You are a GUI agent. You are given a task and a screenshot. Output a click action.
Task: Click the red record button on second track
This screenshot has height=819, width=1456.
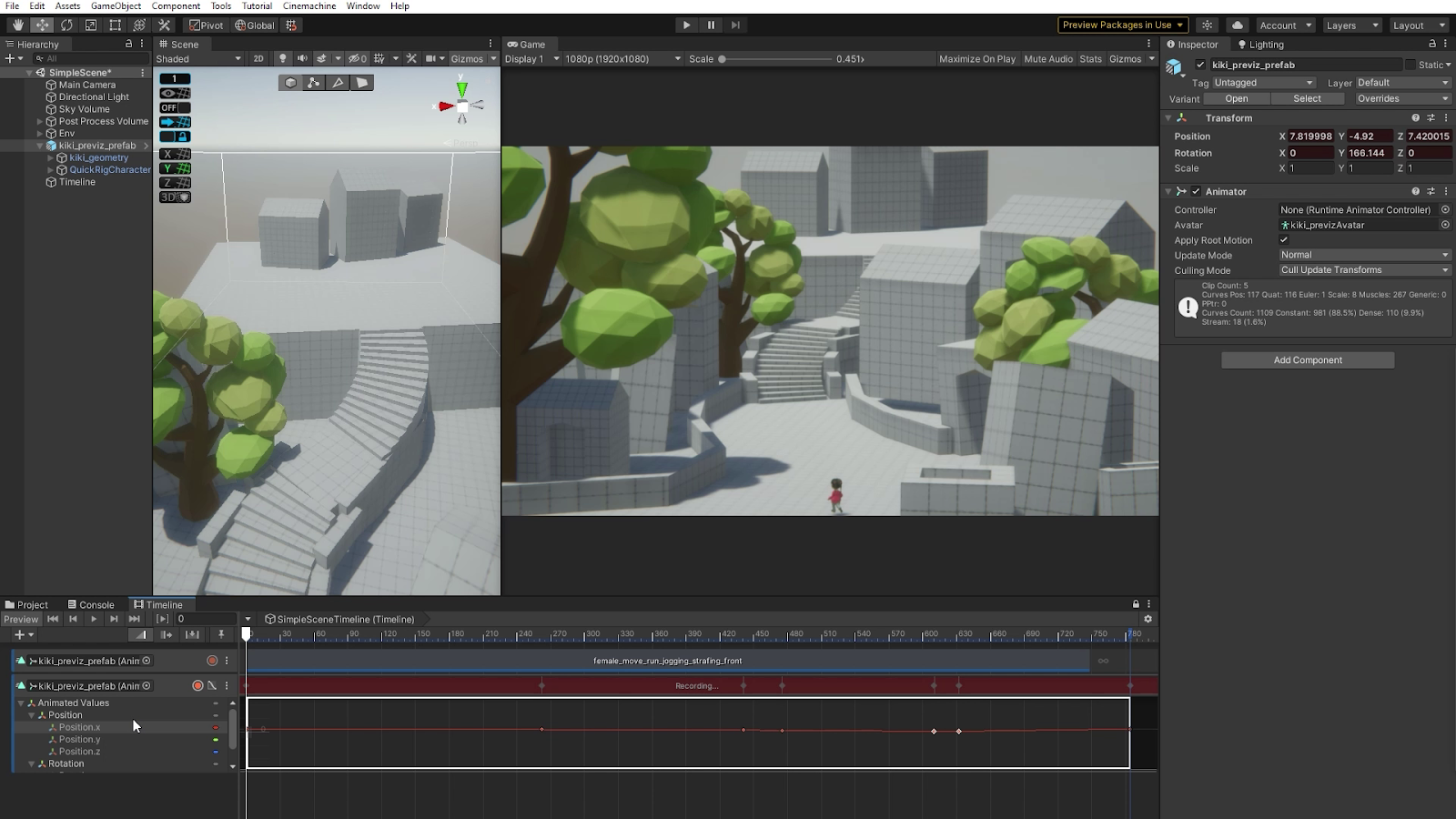click(x=197, y=686)
